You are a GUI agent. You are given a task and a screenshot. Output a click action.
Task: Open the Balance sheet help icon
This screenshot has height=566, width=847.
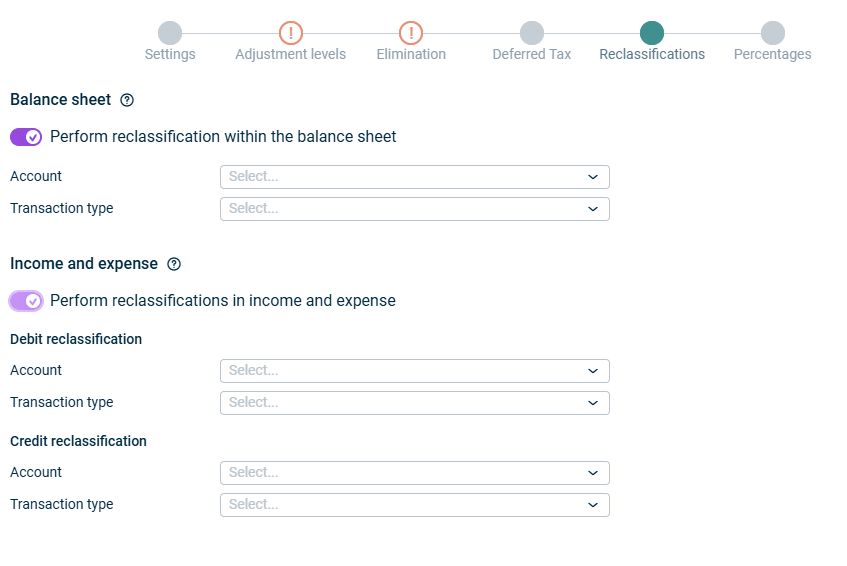point(127,100)
